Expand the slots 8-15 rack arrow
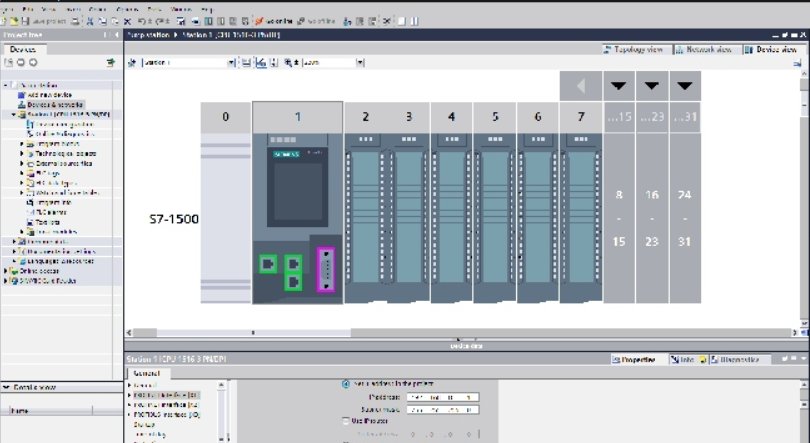Viewport: 810px width, 443px height. coord(619,85)
